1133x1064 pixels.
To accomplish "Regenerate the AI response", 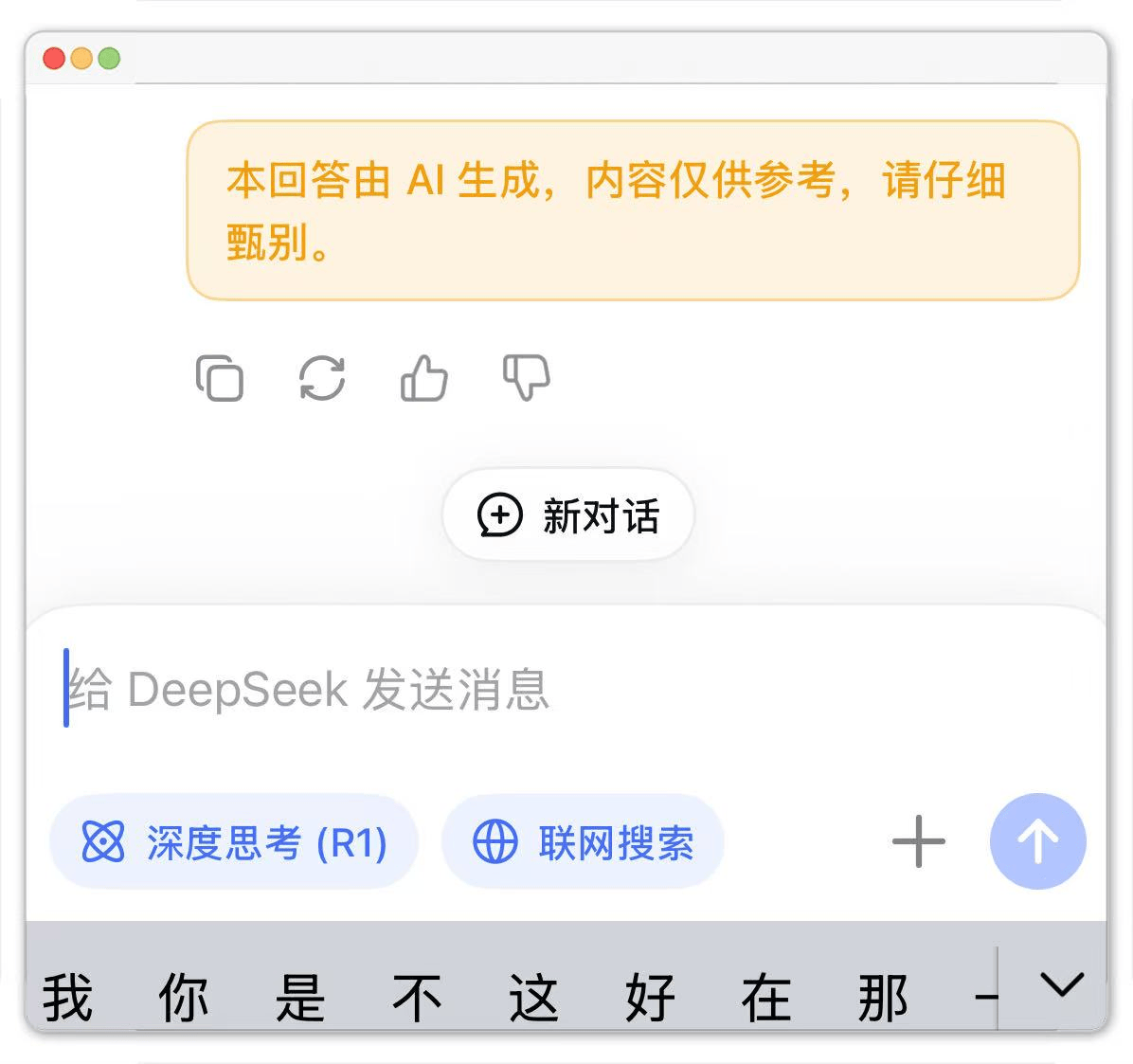I will 322,378.
